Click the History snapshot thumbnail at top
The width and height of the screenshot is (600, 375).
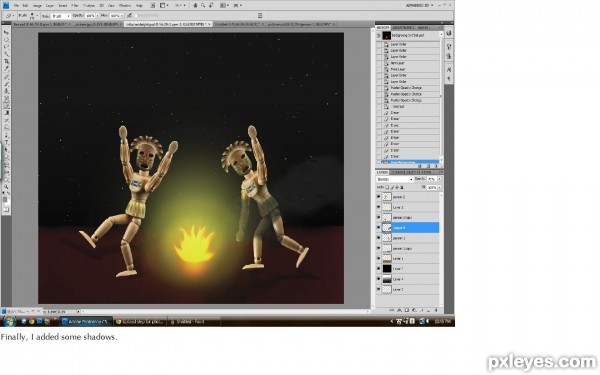pos(387,36)
